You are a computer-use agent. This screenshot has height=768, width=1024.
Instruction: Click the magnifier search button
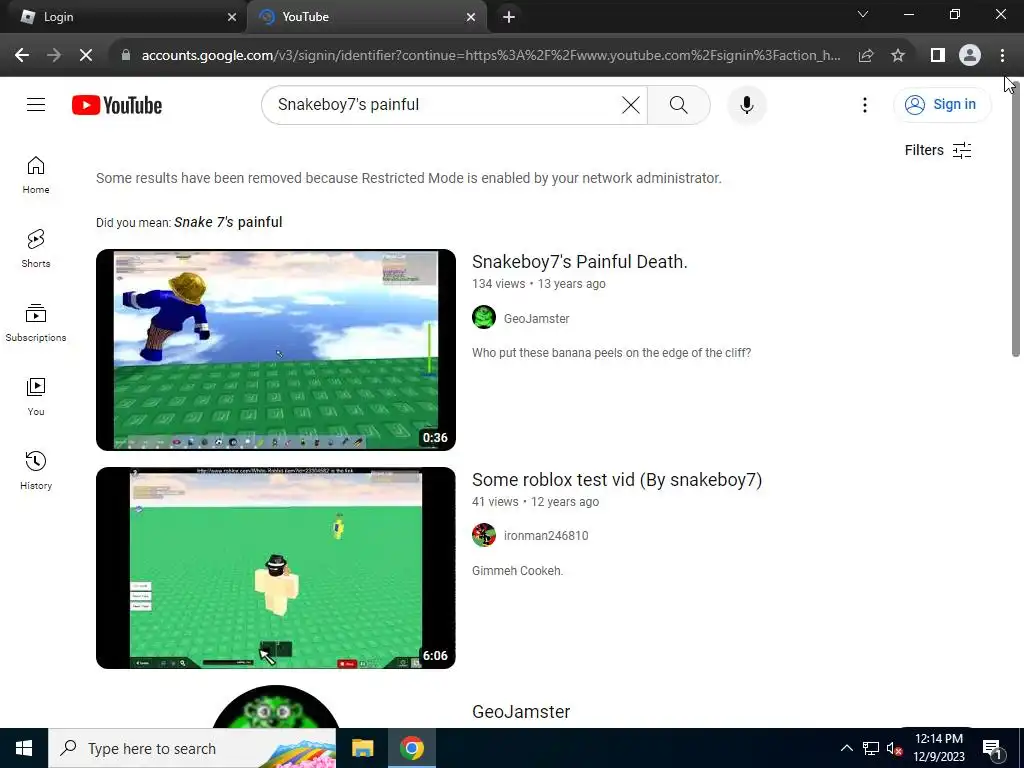[x=679, y=104]
